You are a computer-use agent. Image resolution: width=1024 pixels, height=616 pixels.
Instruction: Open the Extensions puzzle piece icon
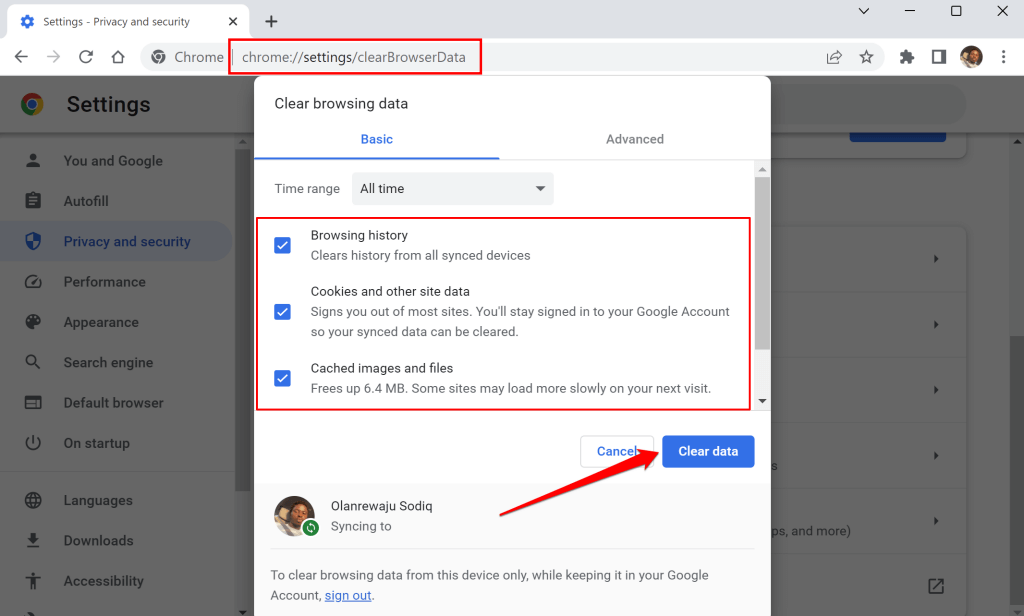click(907, 57)
